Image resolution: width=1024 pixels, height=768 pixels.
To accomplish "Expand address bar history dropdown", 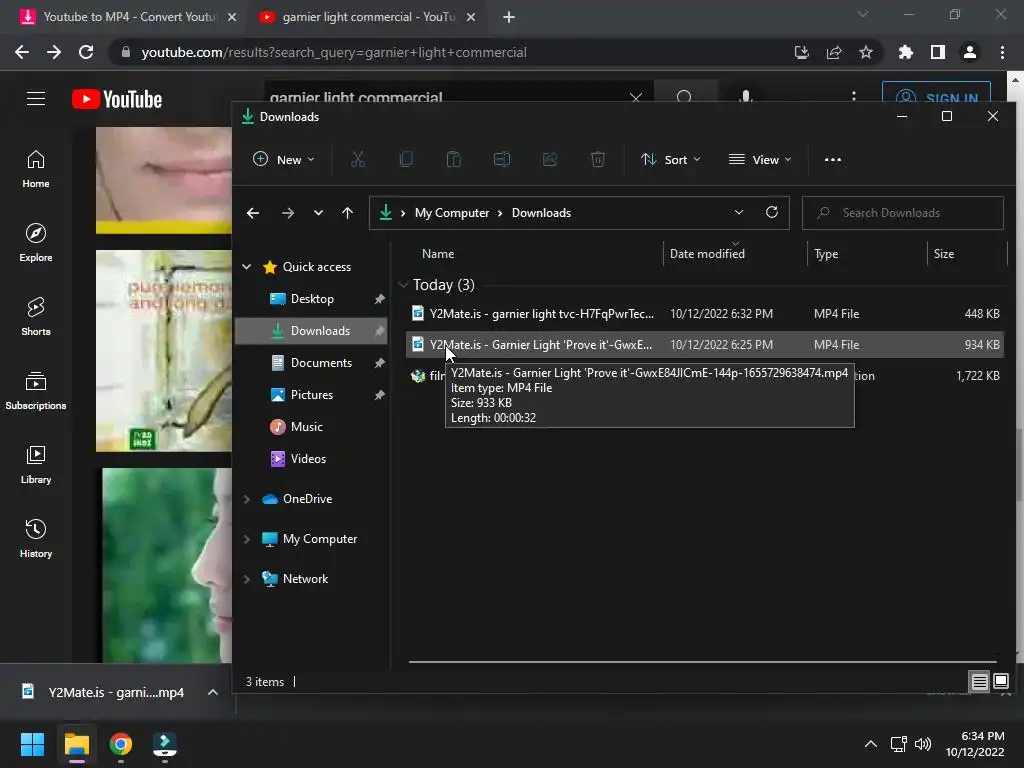I will (739, 212).
